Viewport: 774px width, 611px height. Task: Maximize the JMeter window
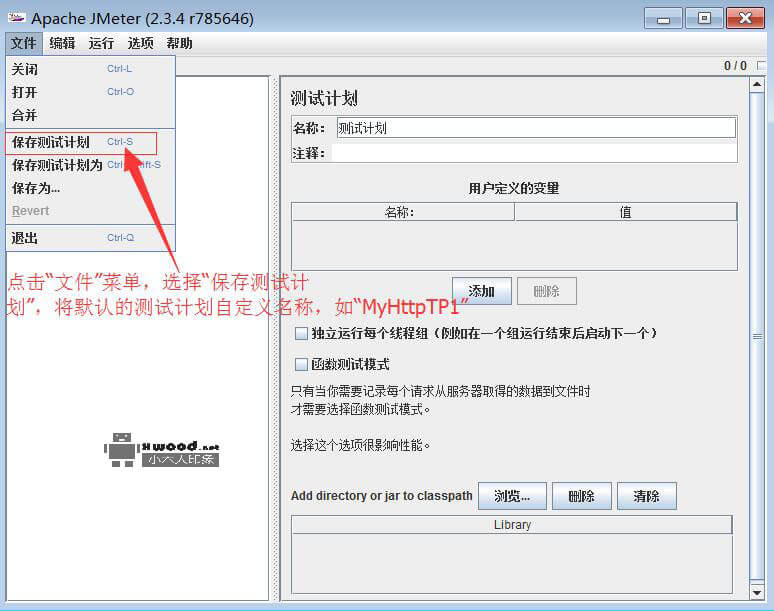point(704,19)
